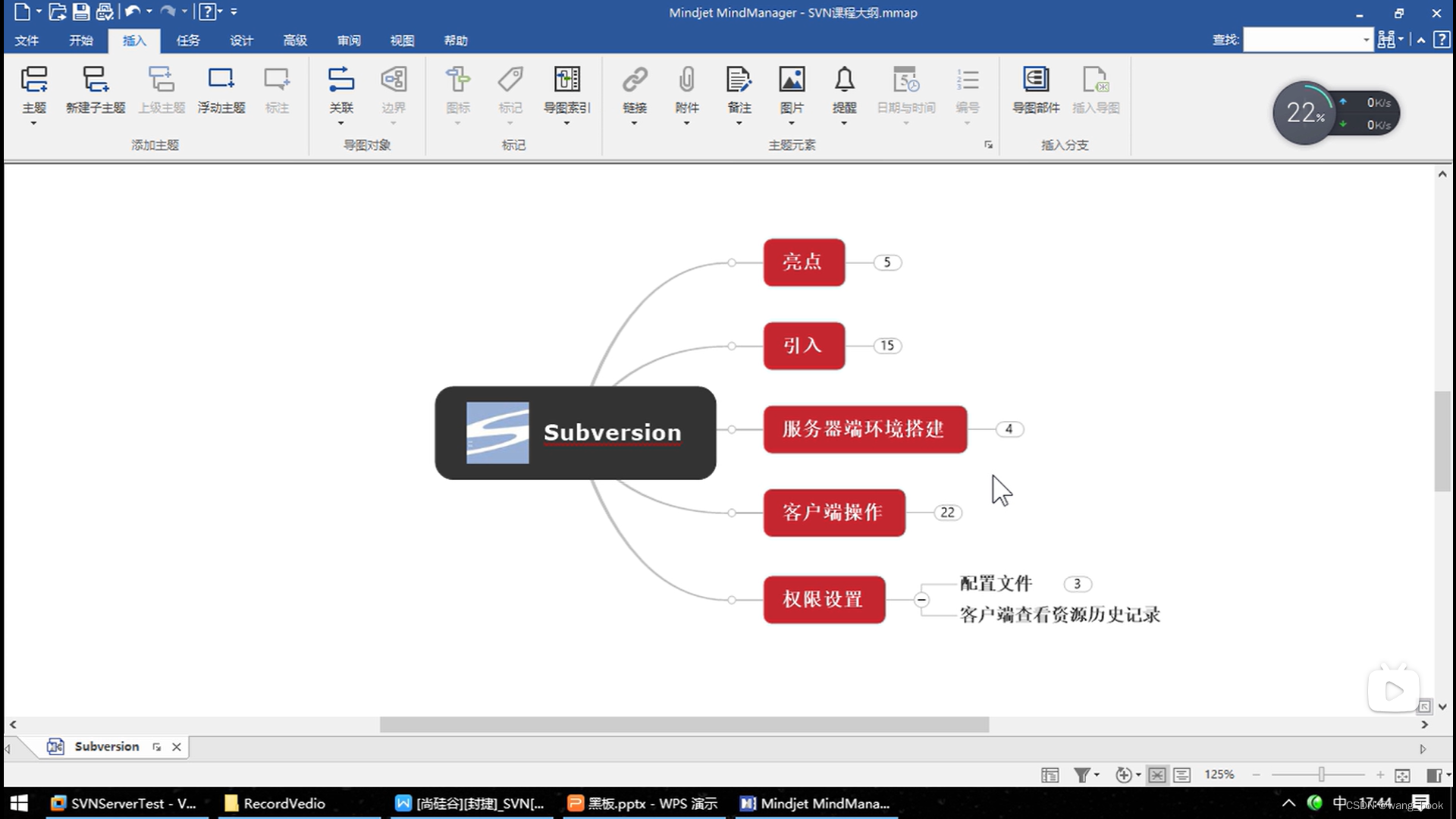Image resolution: width=1456 pixels, height=819 pixels.
Task: Collapse the ribbon with the up arrow
Action: [x=1420, y=39]
